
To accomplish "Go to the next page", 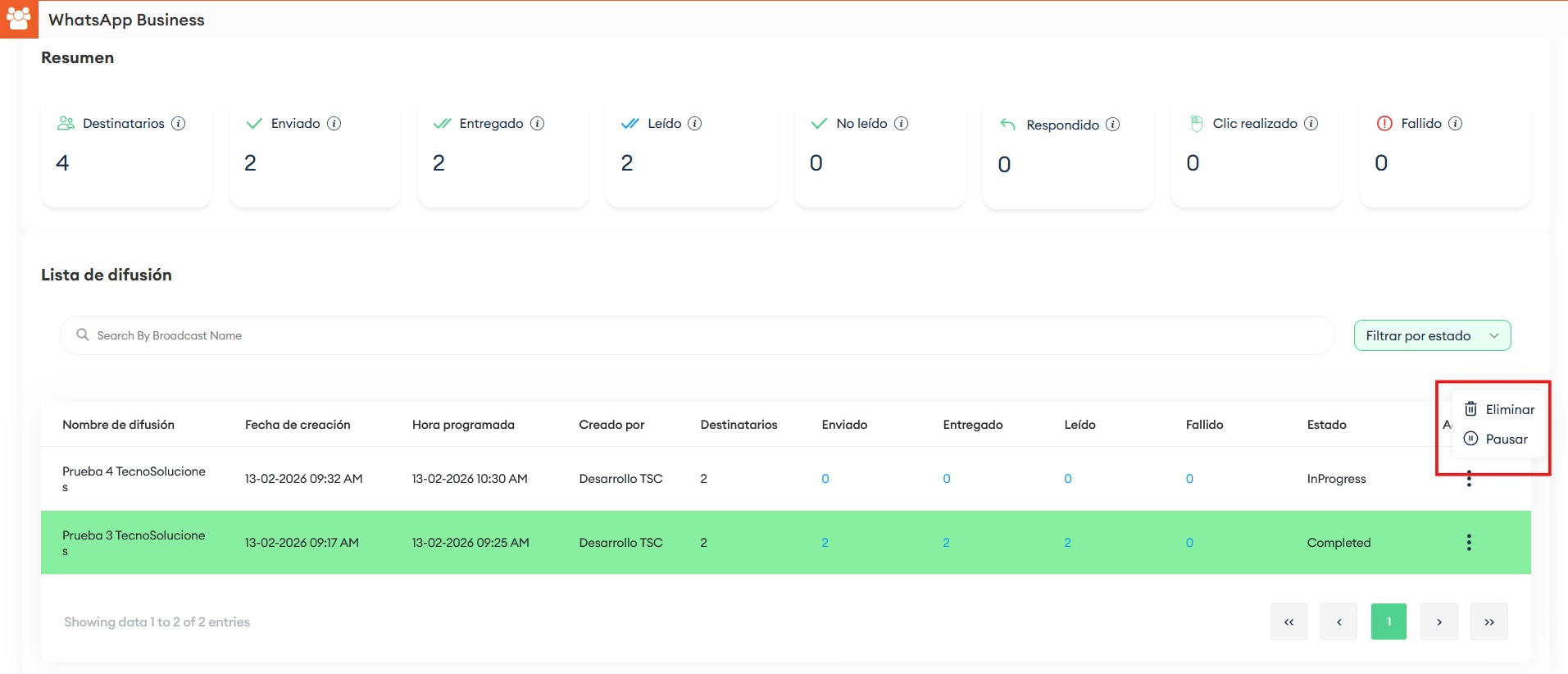I will point(1438,622).
